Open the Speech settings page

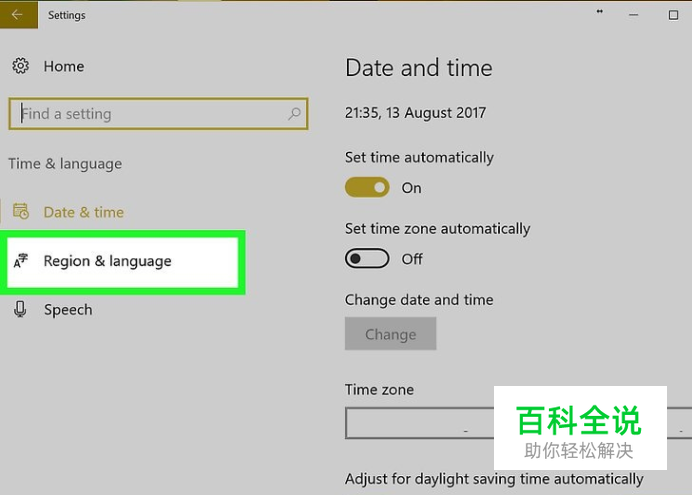[x=68, y=310]
